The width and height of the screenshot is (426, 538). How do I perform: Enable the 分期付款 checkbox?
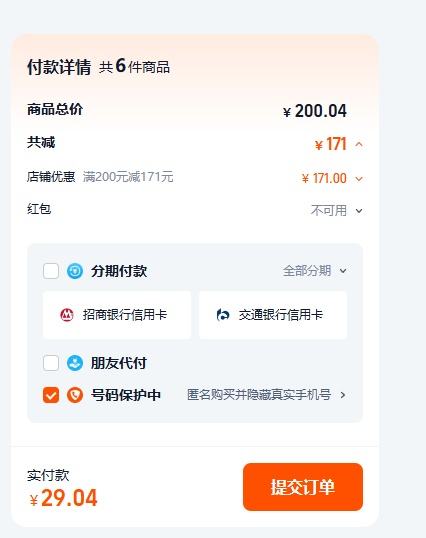coord(51,271)
